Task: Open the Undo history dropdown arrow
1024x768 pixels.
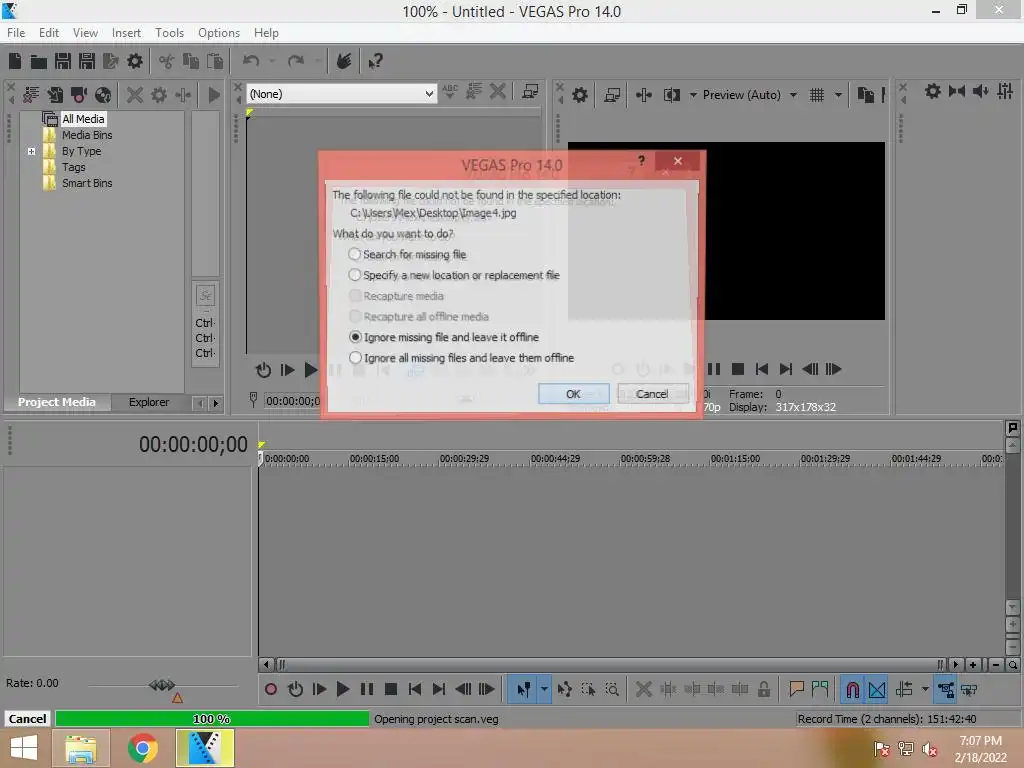Action: pos(272,61)
